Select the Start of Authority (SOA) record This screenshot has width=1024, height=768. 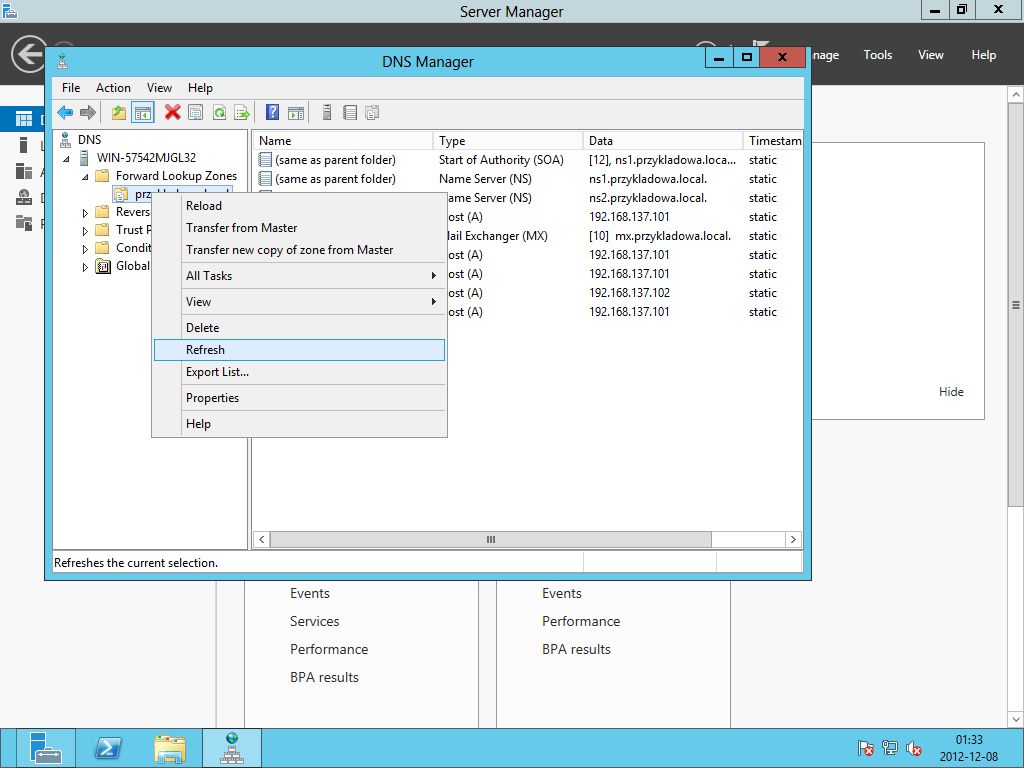click(528, 160)
